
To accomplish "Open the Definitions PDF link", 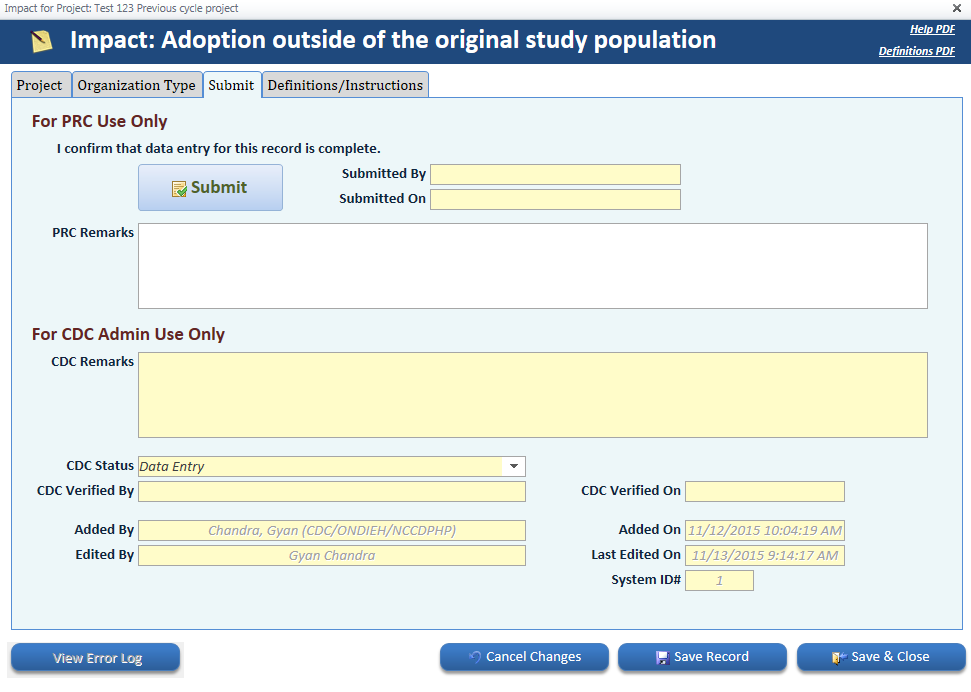I will [916, 51].
